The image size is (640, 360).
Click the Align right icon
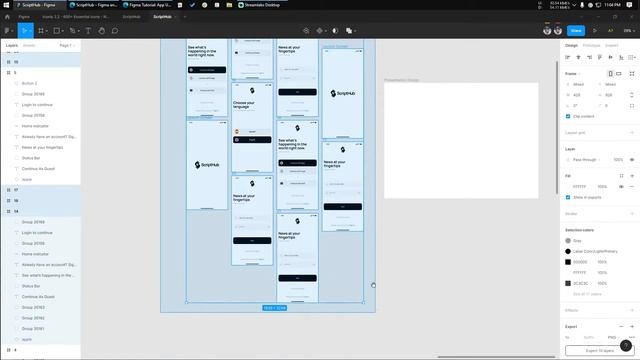click(x=589, y=58)
